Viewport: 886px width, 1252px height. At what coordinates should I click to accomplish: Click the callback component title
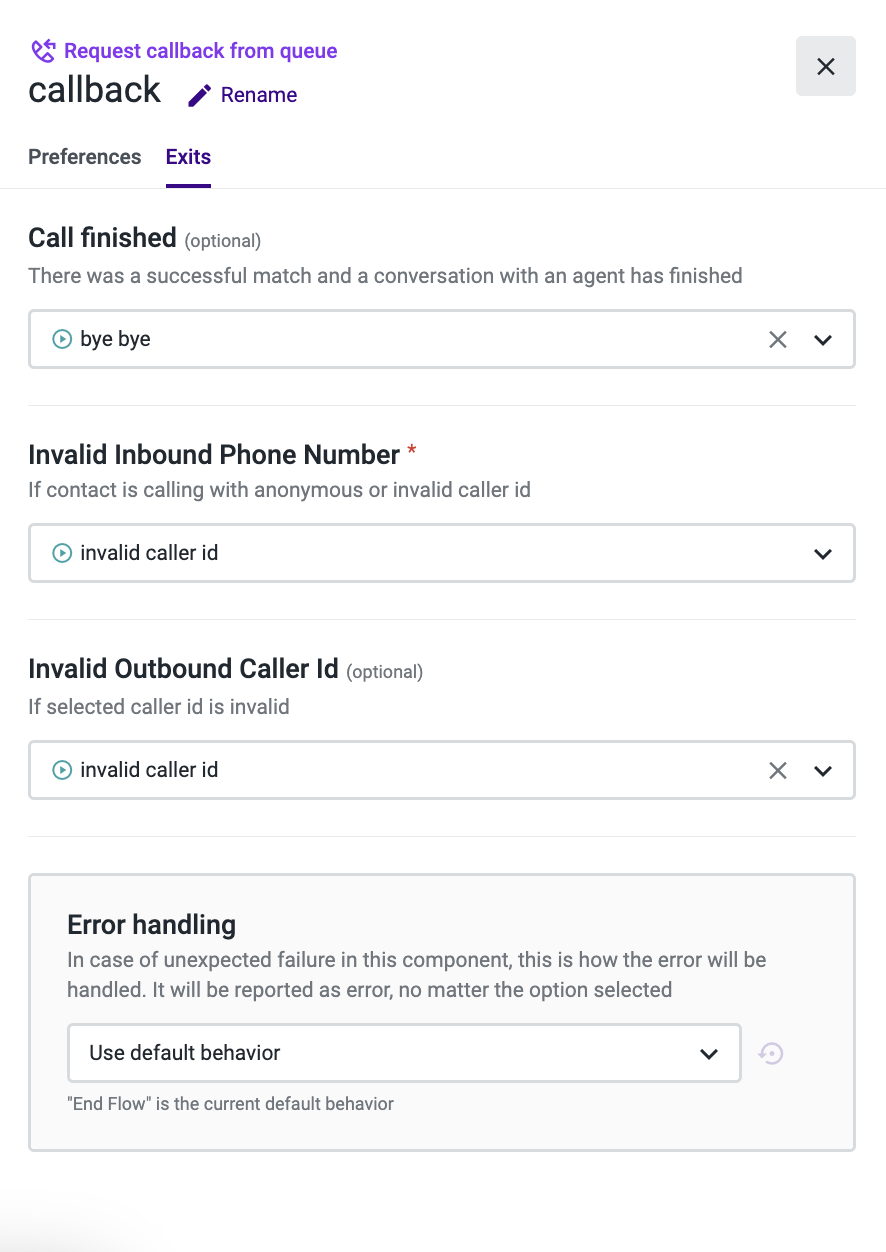94,90
